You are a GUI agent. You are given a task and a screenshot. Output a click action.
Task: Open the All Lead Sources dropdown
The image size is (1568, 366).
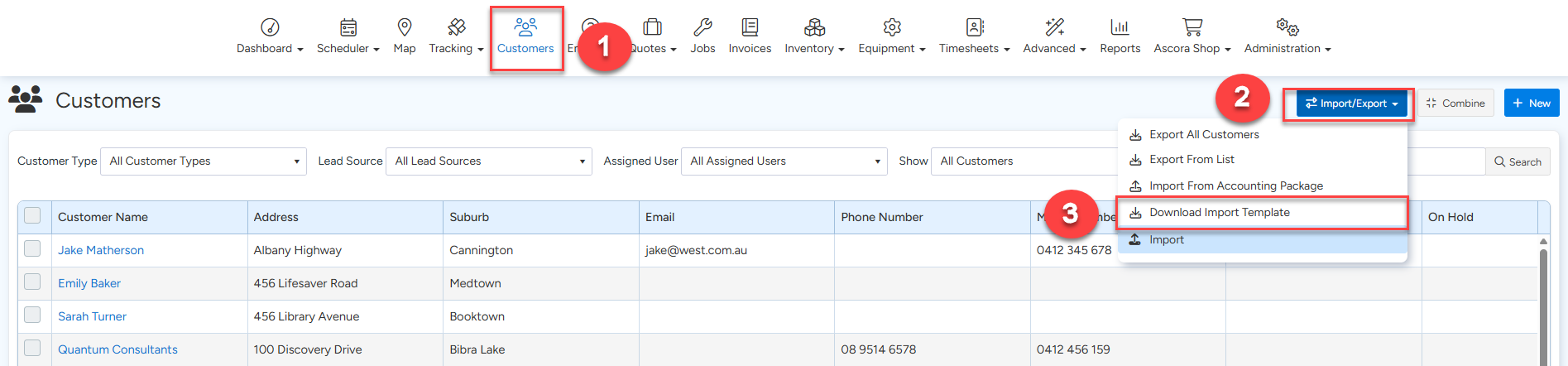(489, 161)
